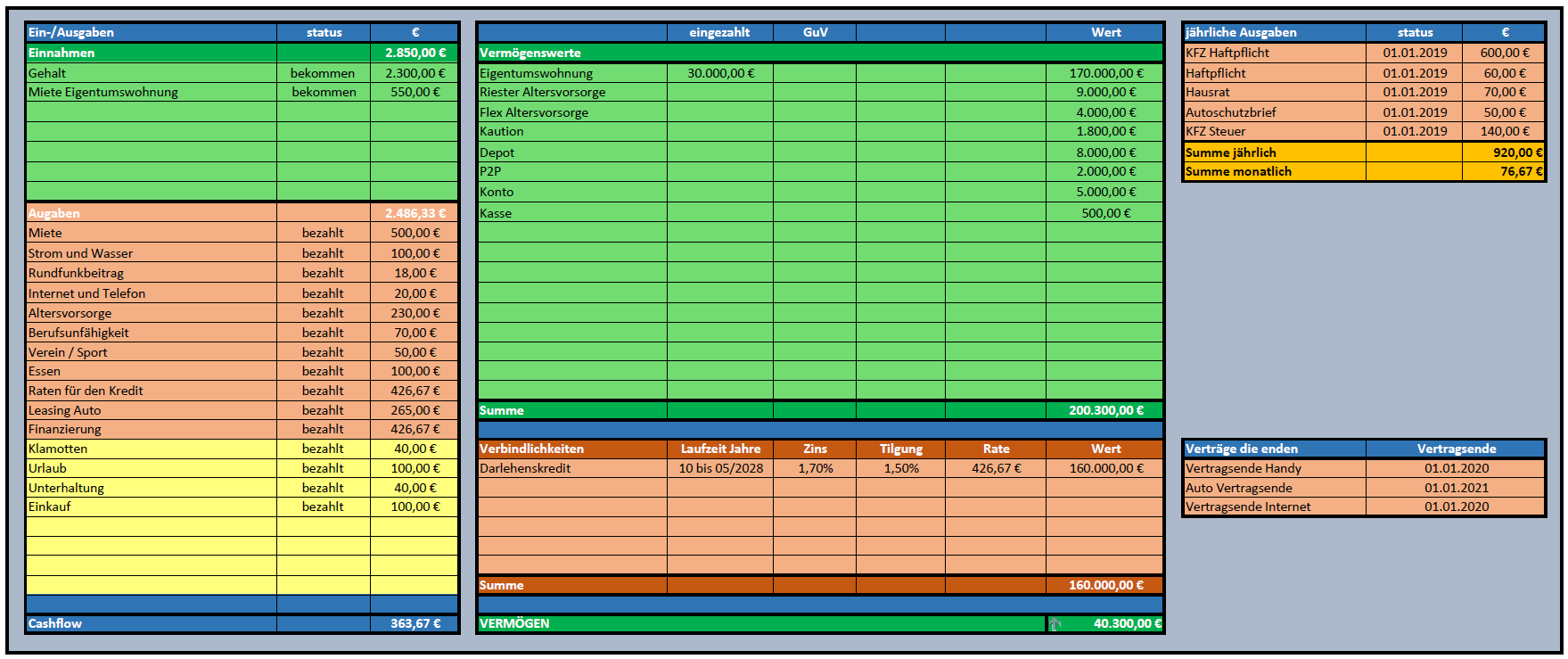The image size is (1568, 659).
Task: Select the Auto Vertragsende date 01.01.2021
Action: coord(1457,488)
